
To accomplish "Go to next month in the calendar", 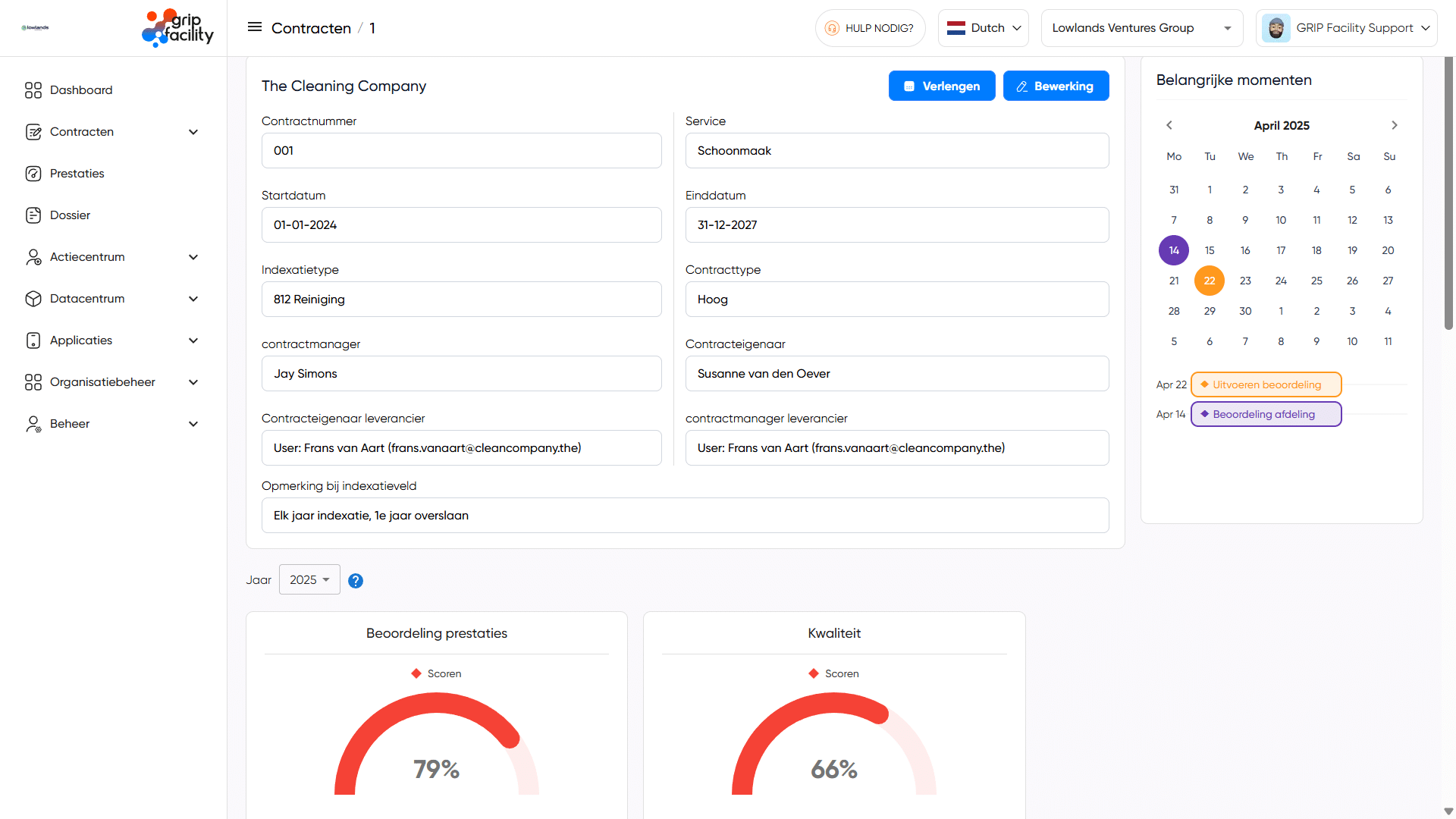I will [1394, 125].
